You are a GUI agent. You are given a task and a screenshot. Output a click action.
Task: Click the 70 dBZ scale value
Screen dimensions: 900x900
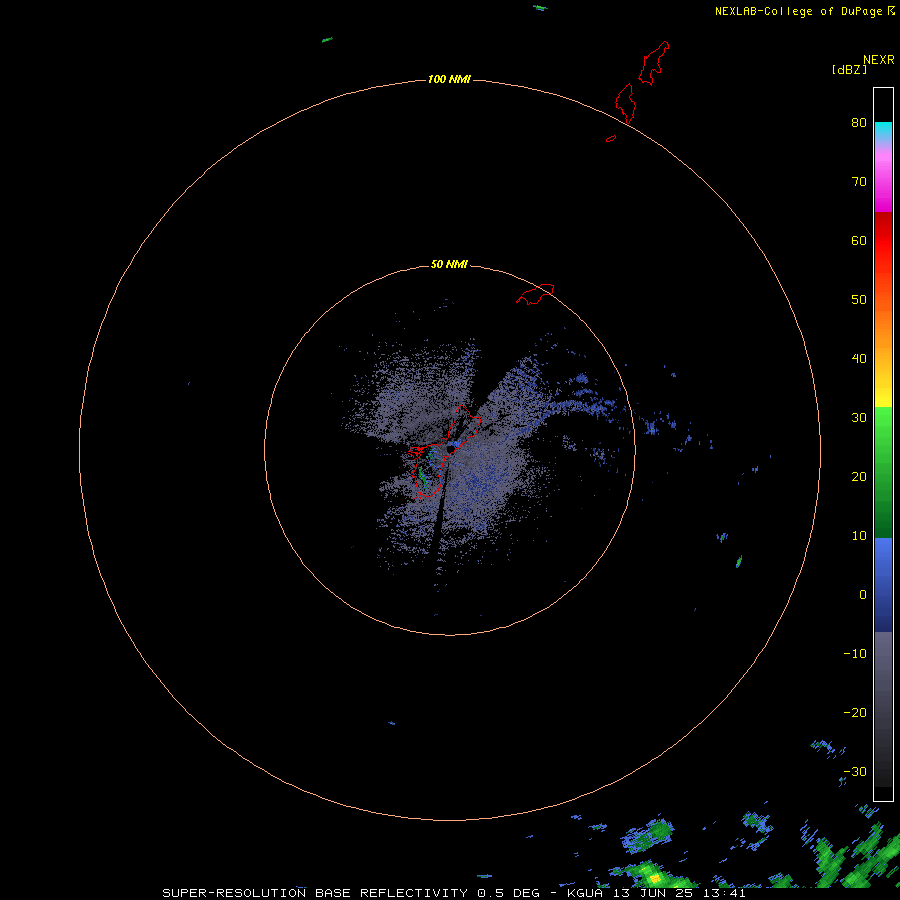click(859, 182)
